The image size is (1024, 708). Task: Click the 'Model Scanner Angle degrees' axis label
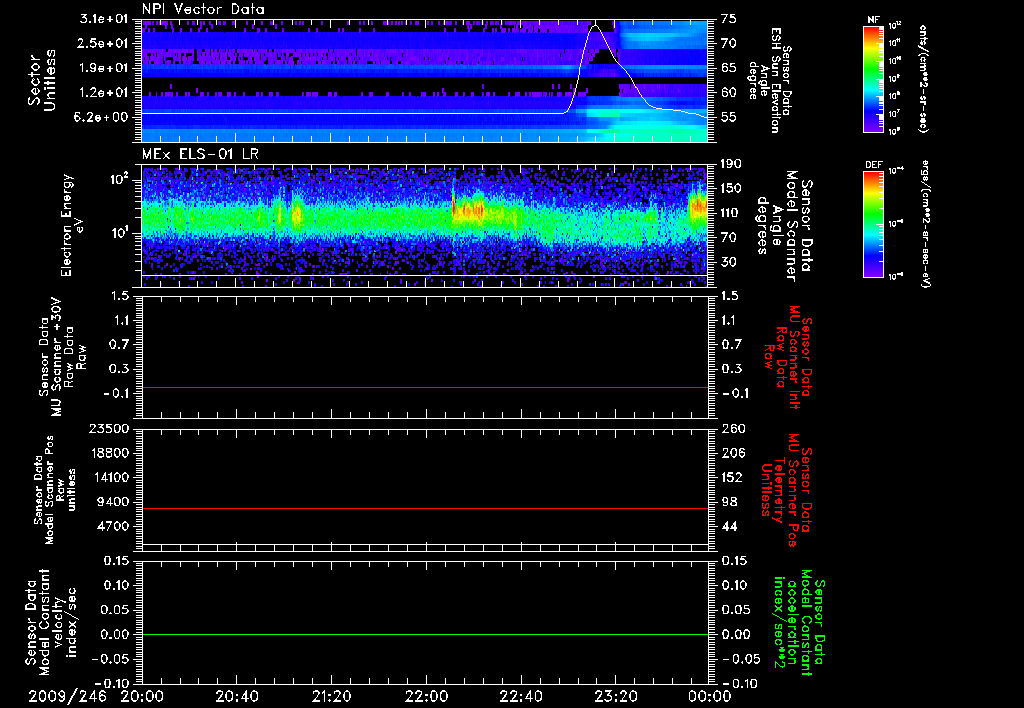click(x=784, y=226)
